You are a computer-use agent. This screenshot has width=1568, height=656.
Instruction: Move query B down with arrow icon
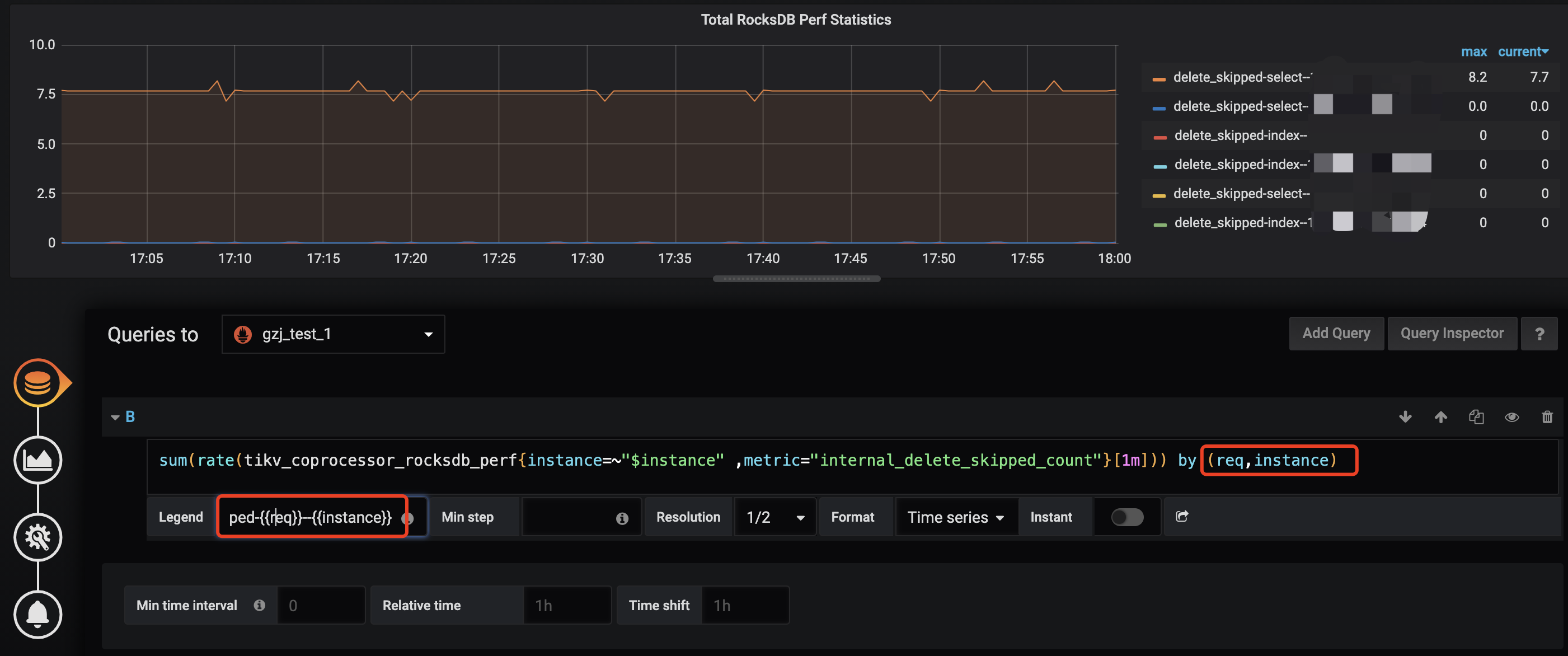click(1405, 416)
